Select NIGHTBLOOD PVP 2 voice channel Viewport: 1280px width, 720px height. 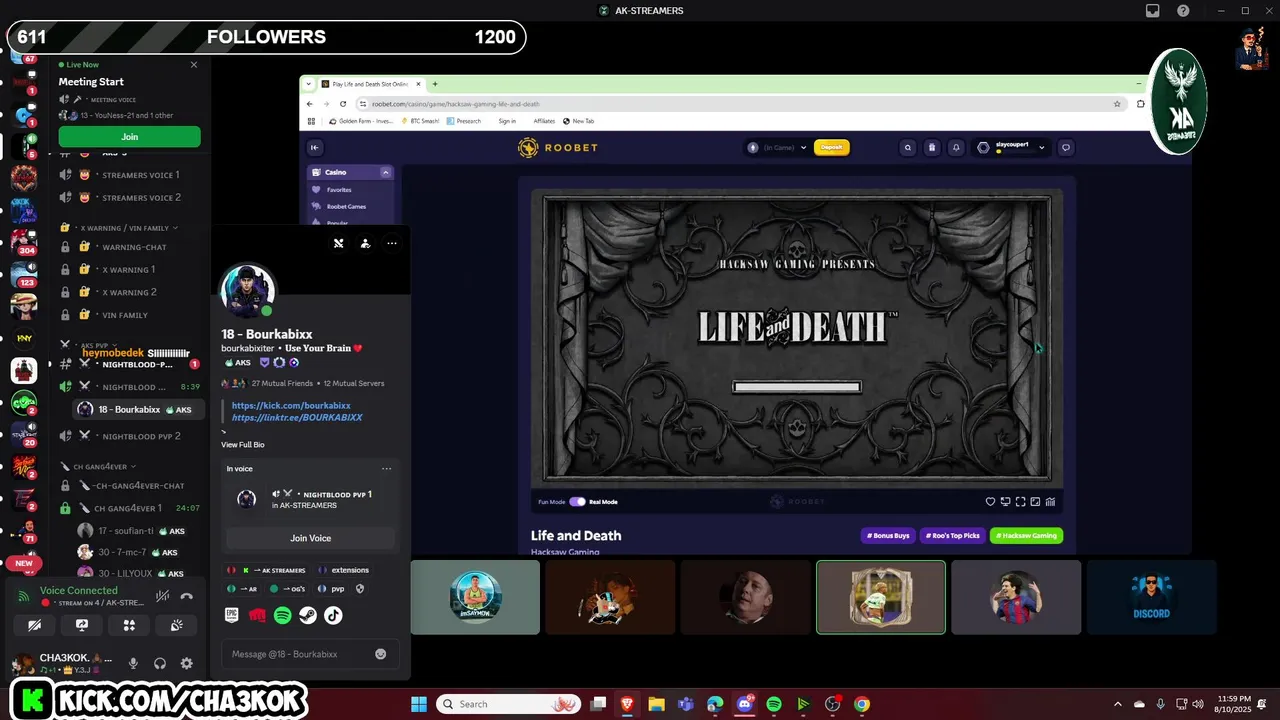pos(128,436)
